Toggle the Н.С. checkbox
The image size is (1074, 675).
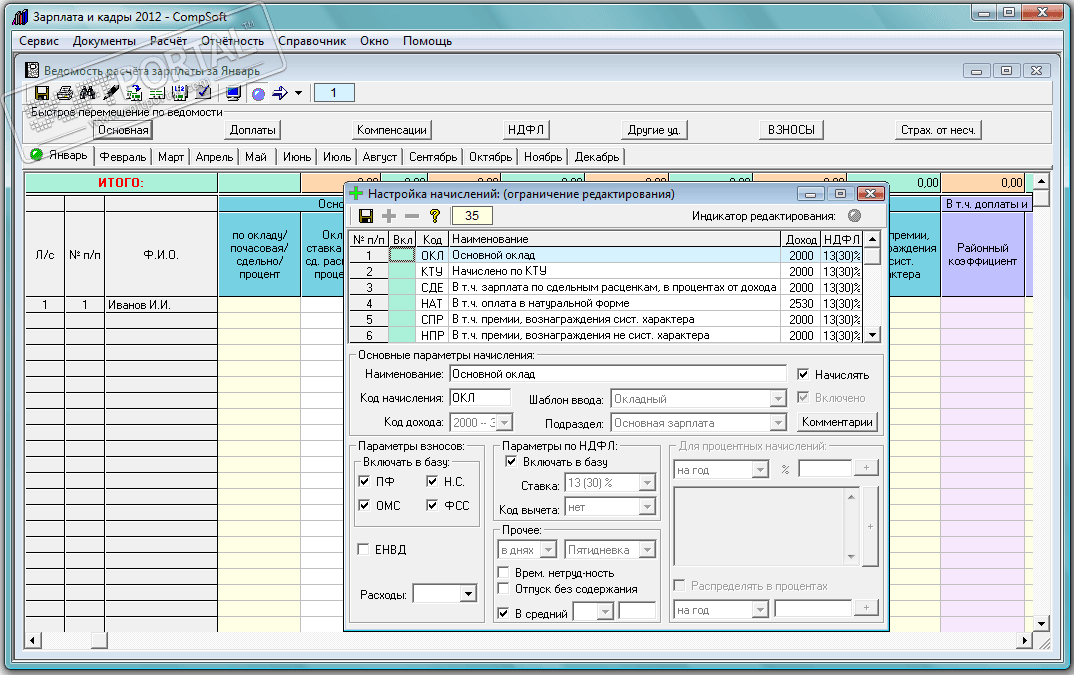(432, 481)
